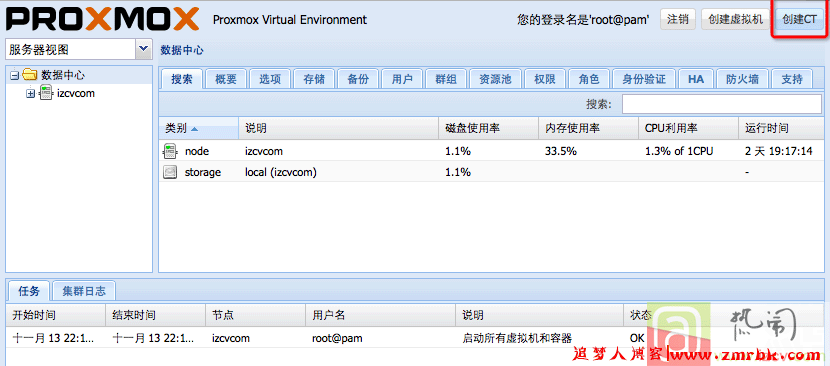830x366 pixels.
Task: Click the 数据中心 folder icon in tree
Action: (30, 75)
